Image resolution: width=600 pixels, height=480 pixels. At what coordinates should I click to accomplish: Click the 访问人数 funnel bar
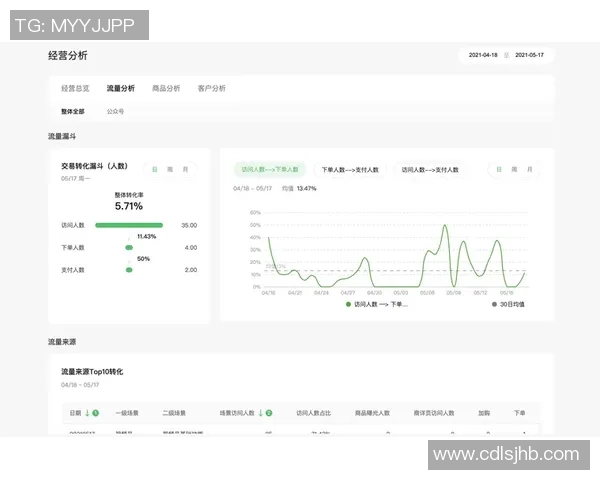129,225
